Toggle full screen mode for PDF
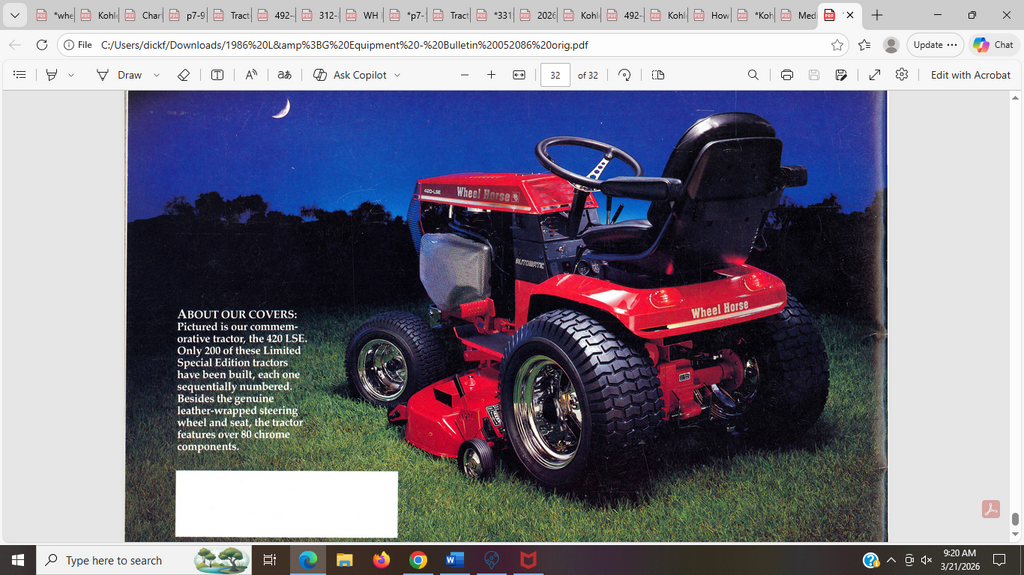This screenshot has height=575, width=1024. 874,75
